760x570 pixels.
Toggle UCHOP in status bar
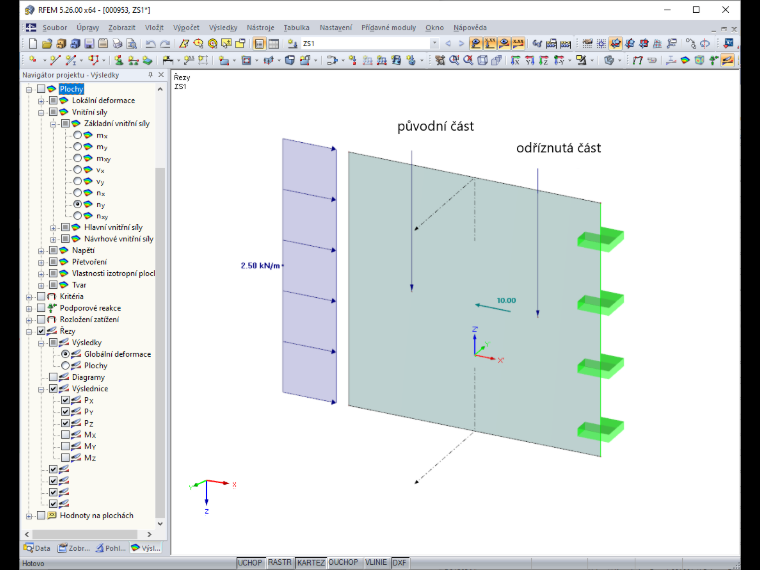pos(250,562)
